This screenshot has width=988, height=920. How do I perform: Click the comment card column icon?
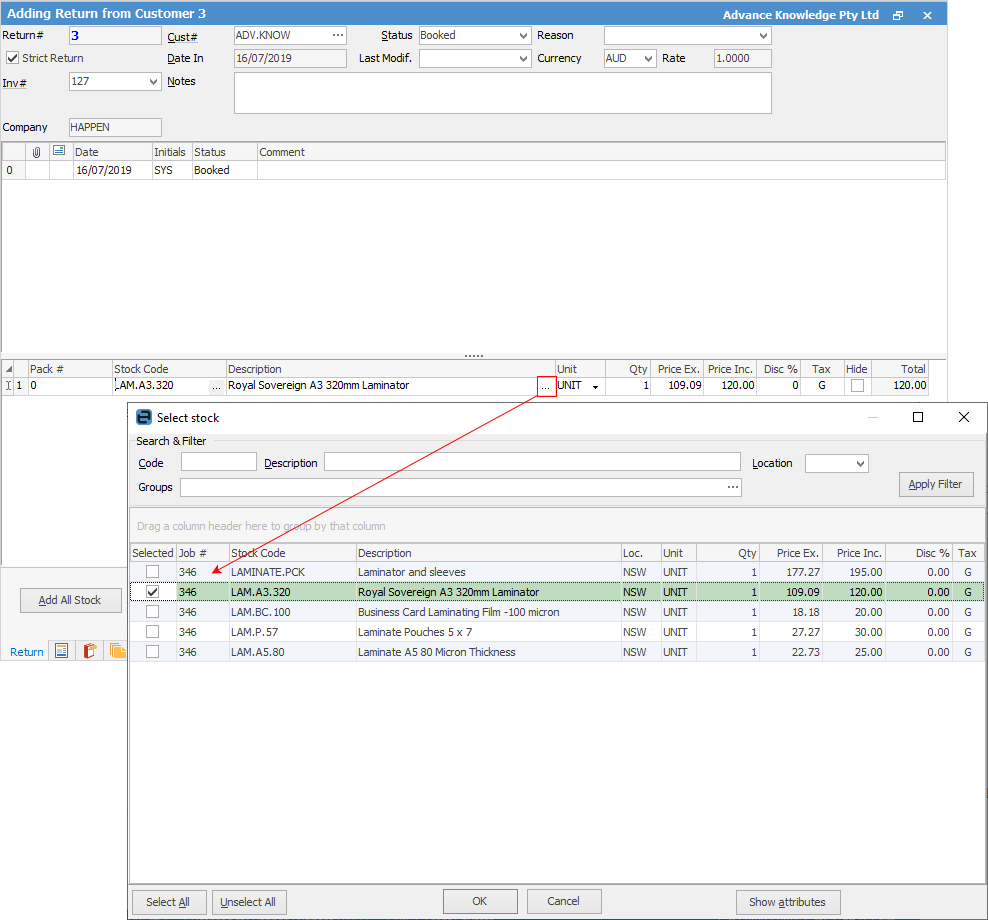click(59, 152)
